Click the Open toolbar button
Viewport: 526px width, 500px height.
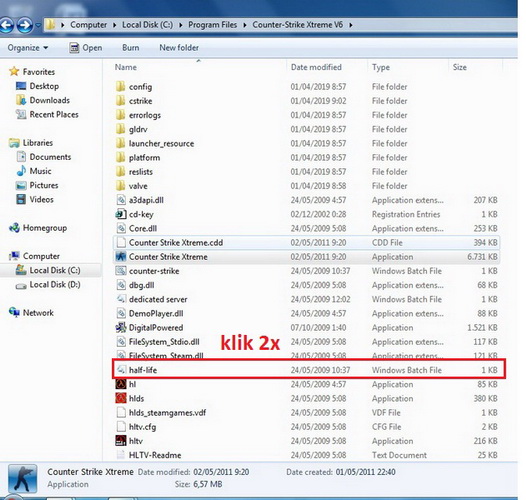(86, 48)
